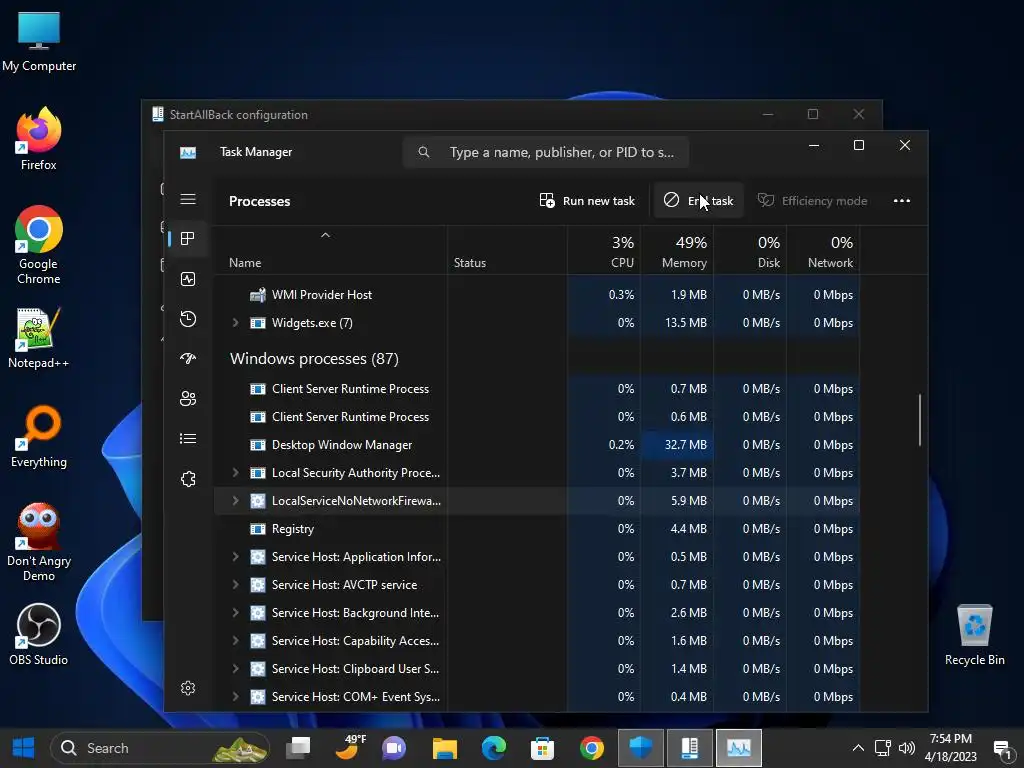This screenshot has height=768, width=1024.
Task: Open the Google Chrome desktop shortcut
Action: (39, 246)
